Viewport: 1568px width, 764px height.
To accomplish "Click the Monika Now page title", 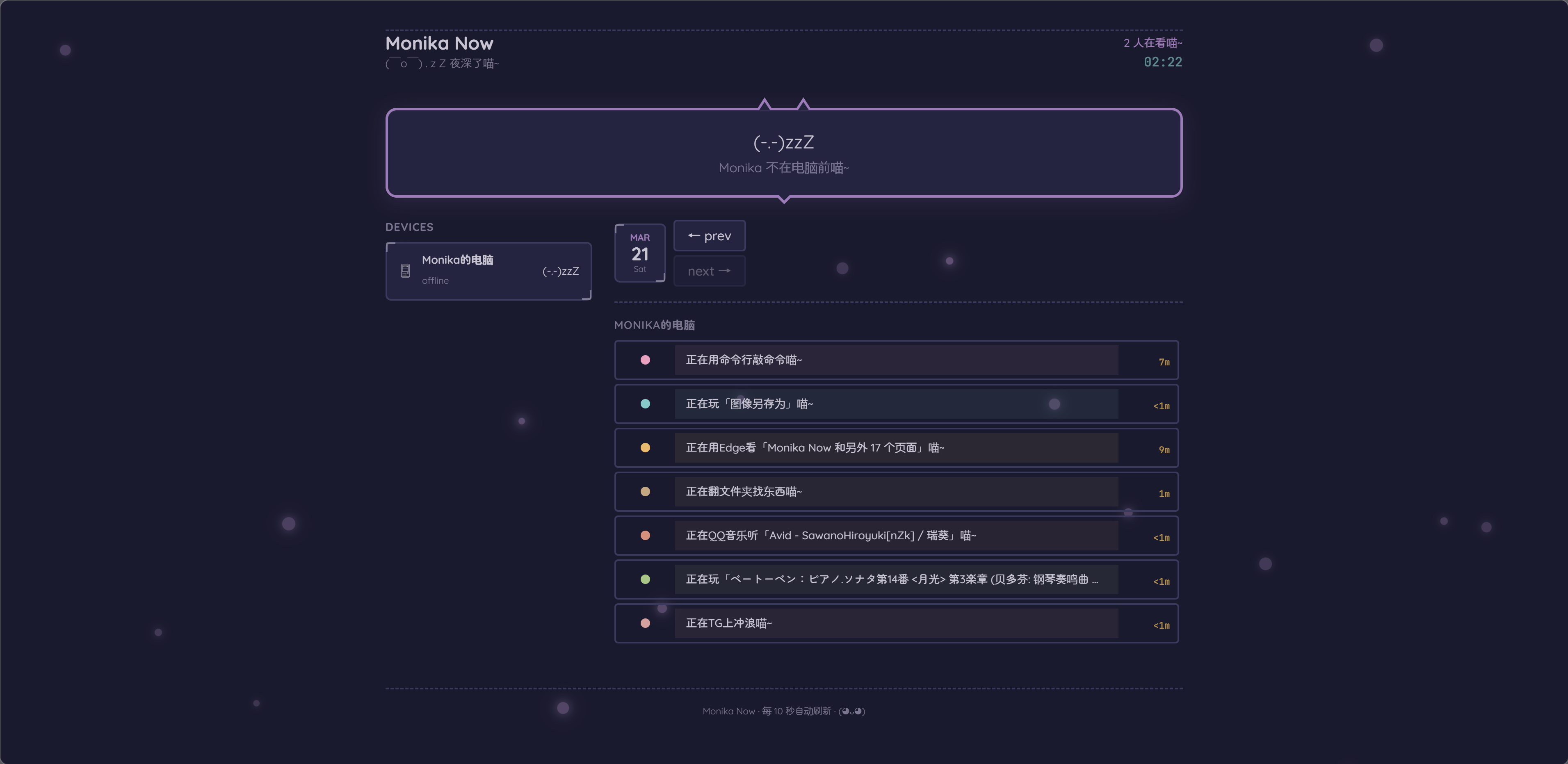I will click(440, 43).
